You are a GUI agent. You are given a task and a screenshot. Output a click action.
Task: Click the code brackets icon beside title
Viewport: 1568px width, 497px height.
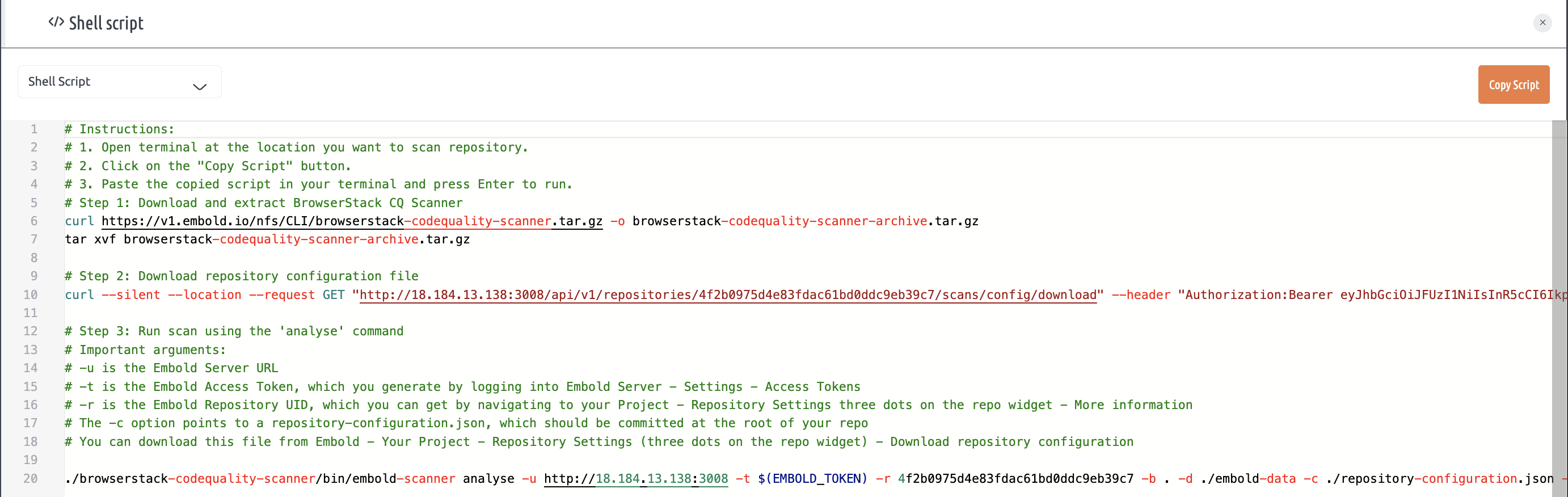(x=56, y=23)
